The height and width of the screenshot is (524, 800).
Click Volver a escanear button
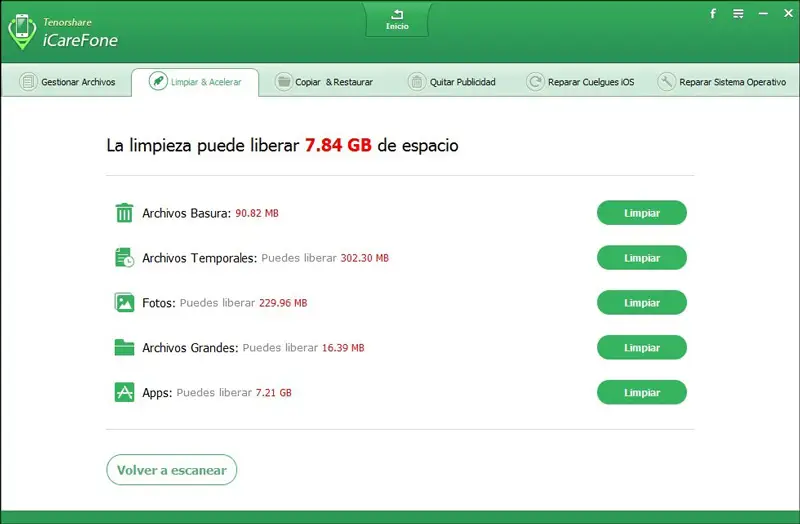171,470
